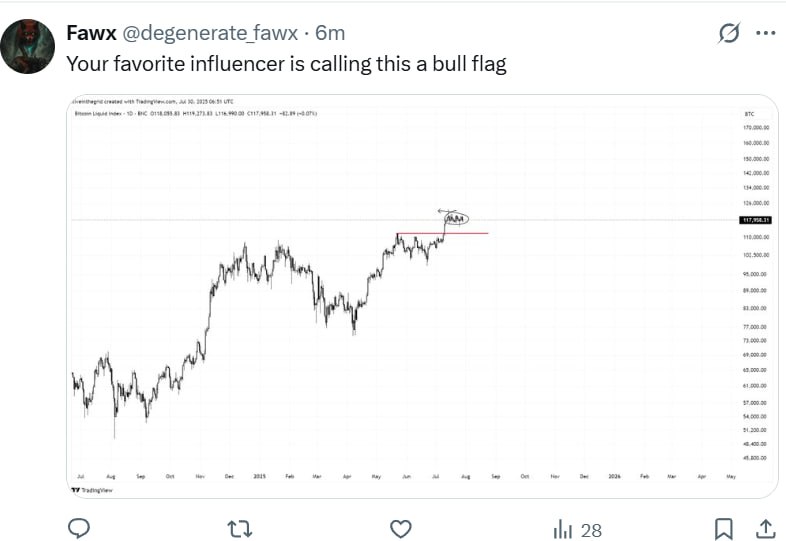
Task: Bookmark this tweet
Action: [724, 528]
